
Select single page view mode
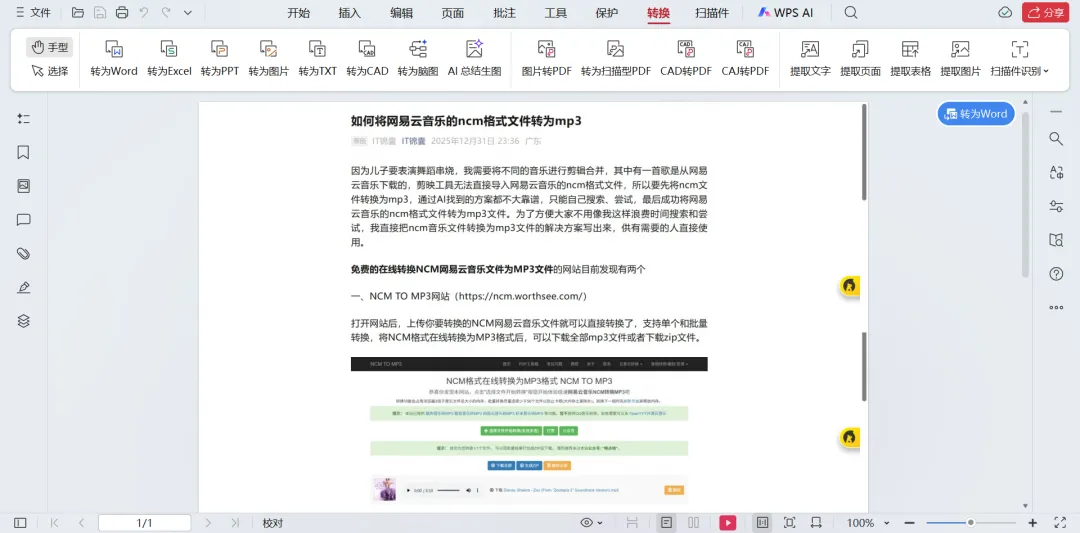coord(667,523)
